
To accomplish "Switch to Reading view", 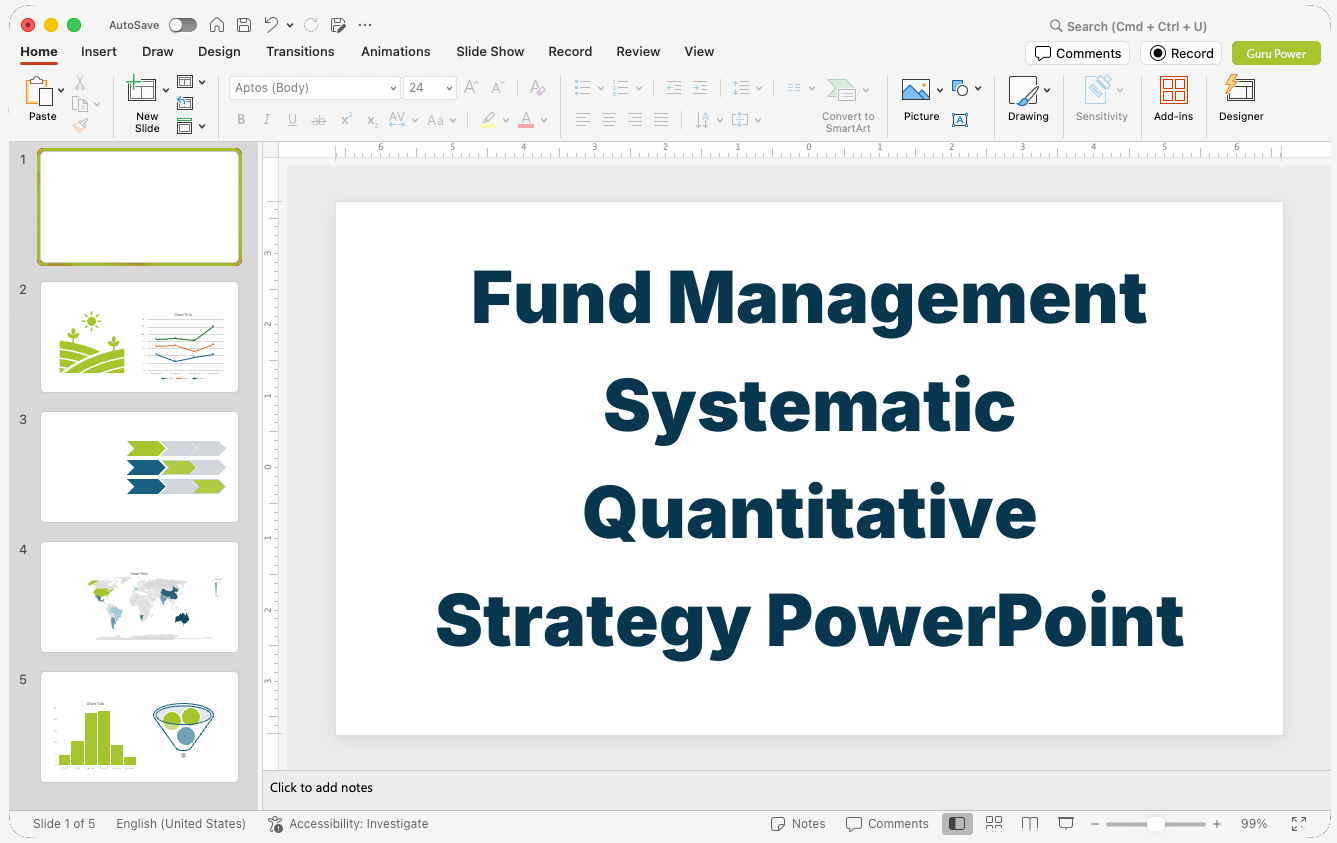I will pyautogui.click(x=1030, y=824).
